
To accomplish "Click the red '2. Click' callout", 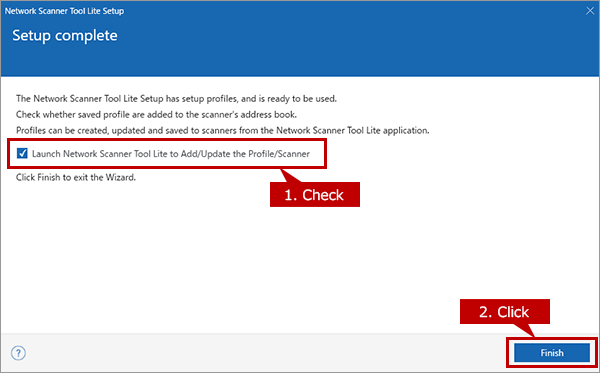I will (504, 312).
